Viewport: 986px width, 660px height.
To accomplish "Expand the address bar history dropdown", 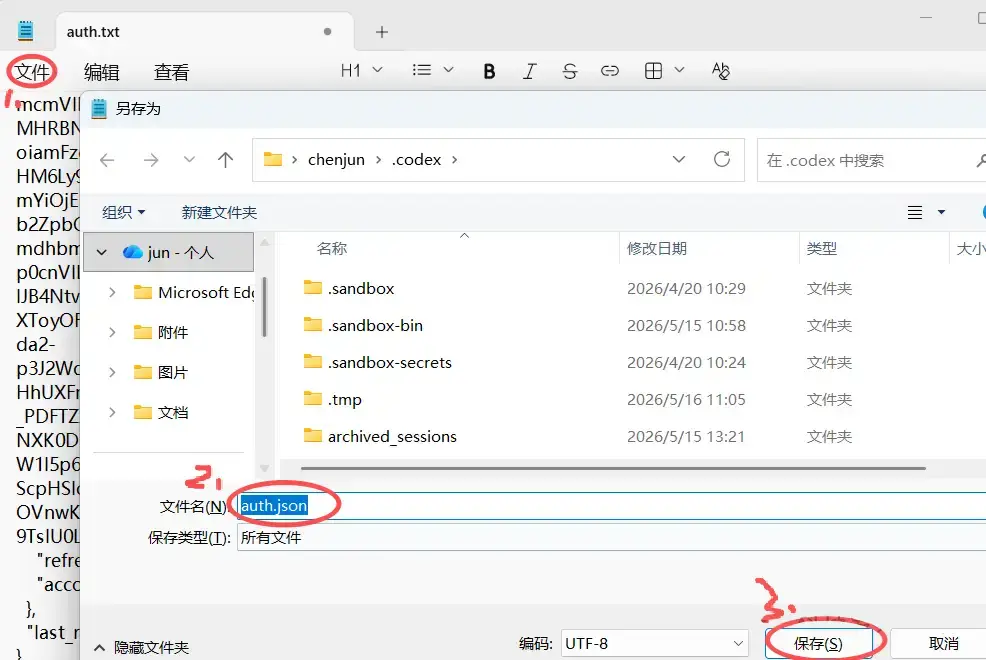I will click(679, 160).
